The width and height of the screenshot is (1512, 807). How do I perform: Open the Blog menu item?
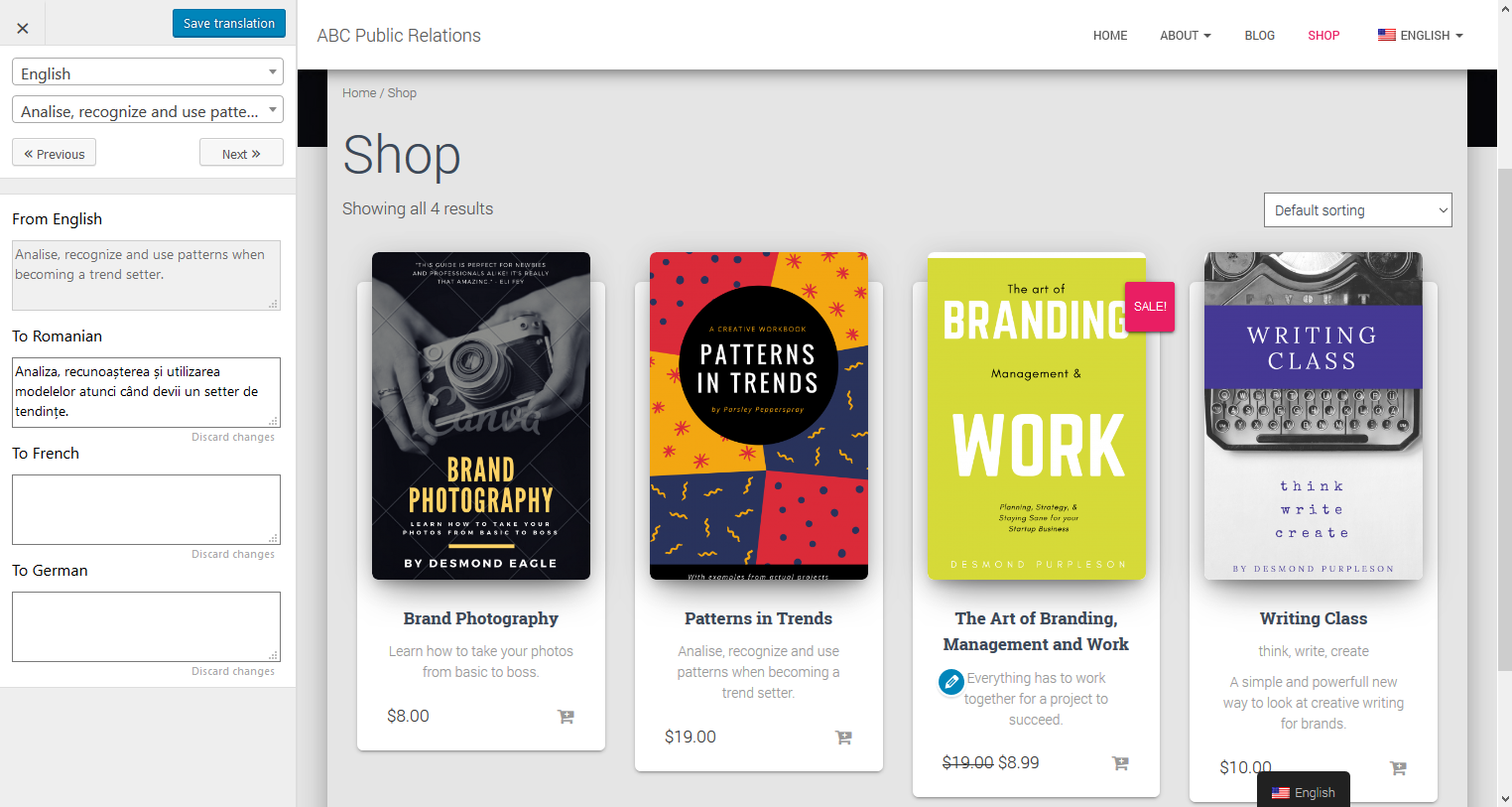click(x=1259, y=36)
